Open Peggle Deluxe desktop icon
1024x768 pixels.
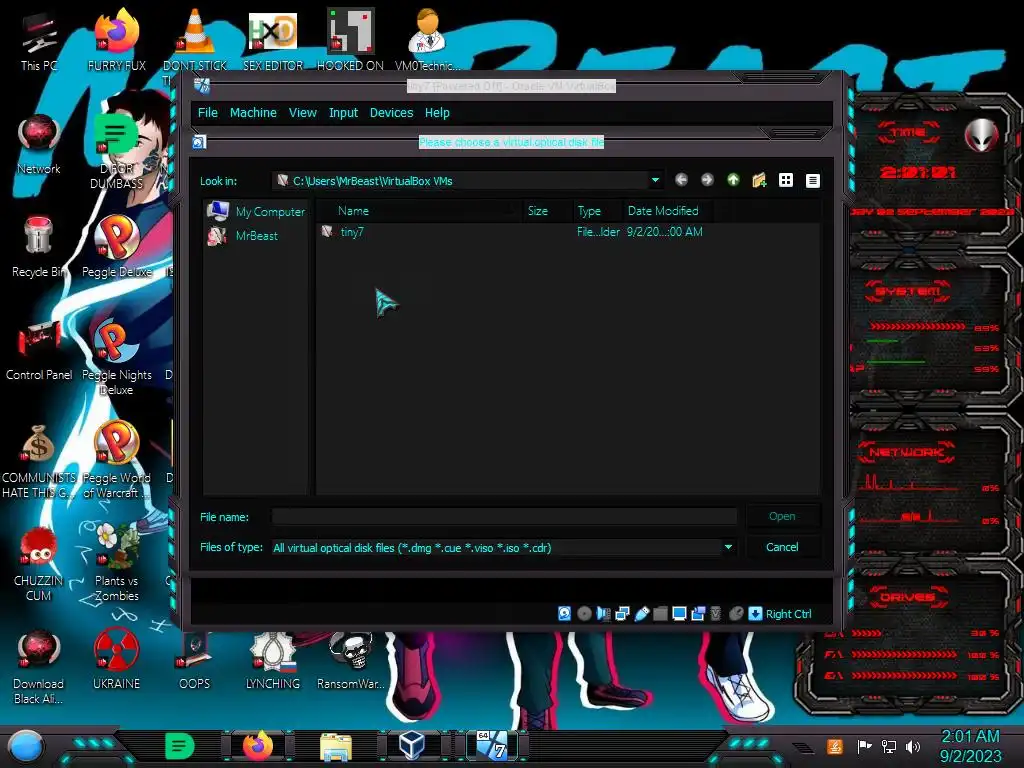tap(116, 247)
